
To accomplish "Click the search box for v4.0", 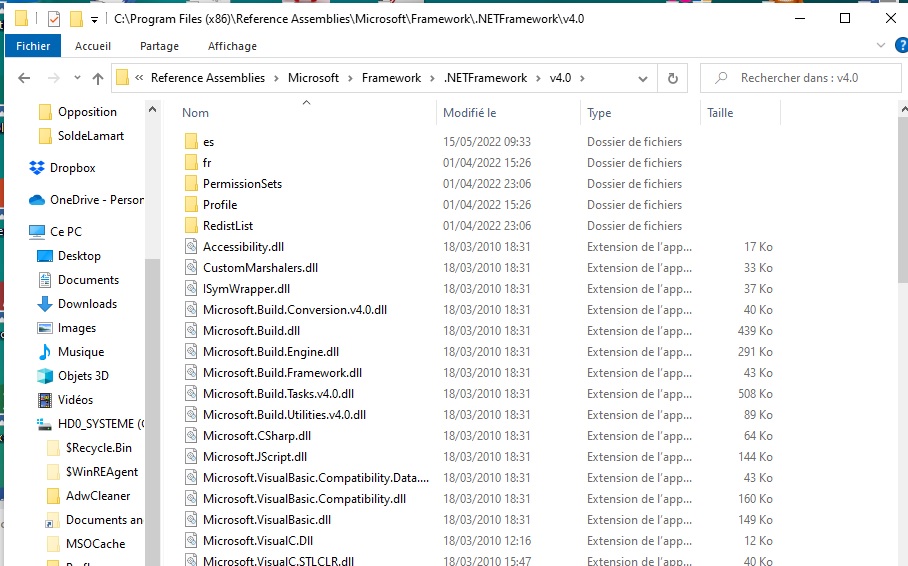I will pos(801,78).
